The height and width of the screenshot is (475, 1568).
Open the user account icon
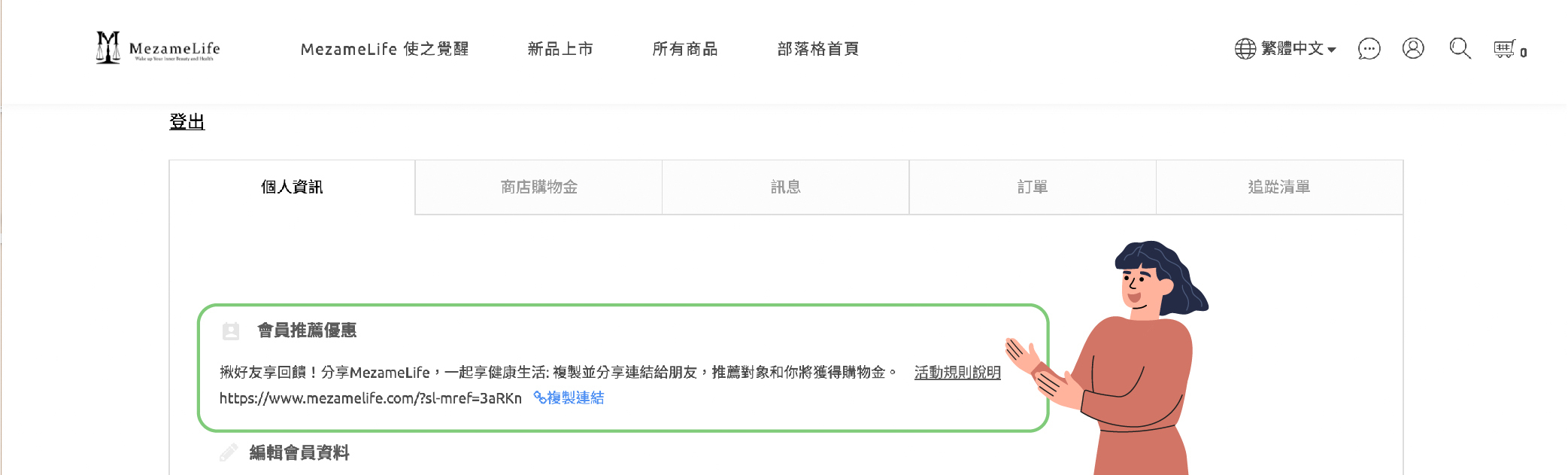(1413, 48)
